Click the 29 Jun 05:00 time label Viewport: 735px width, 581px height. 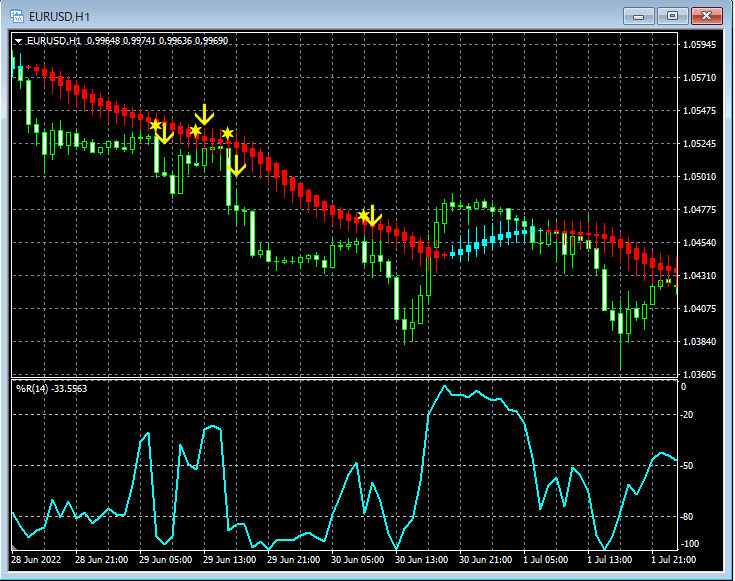(165, 559)
